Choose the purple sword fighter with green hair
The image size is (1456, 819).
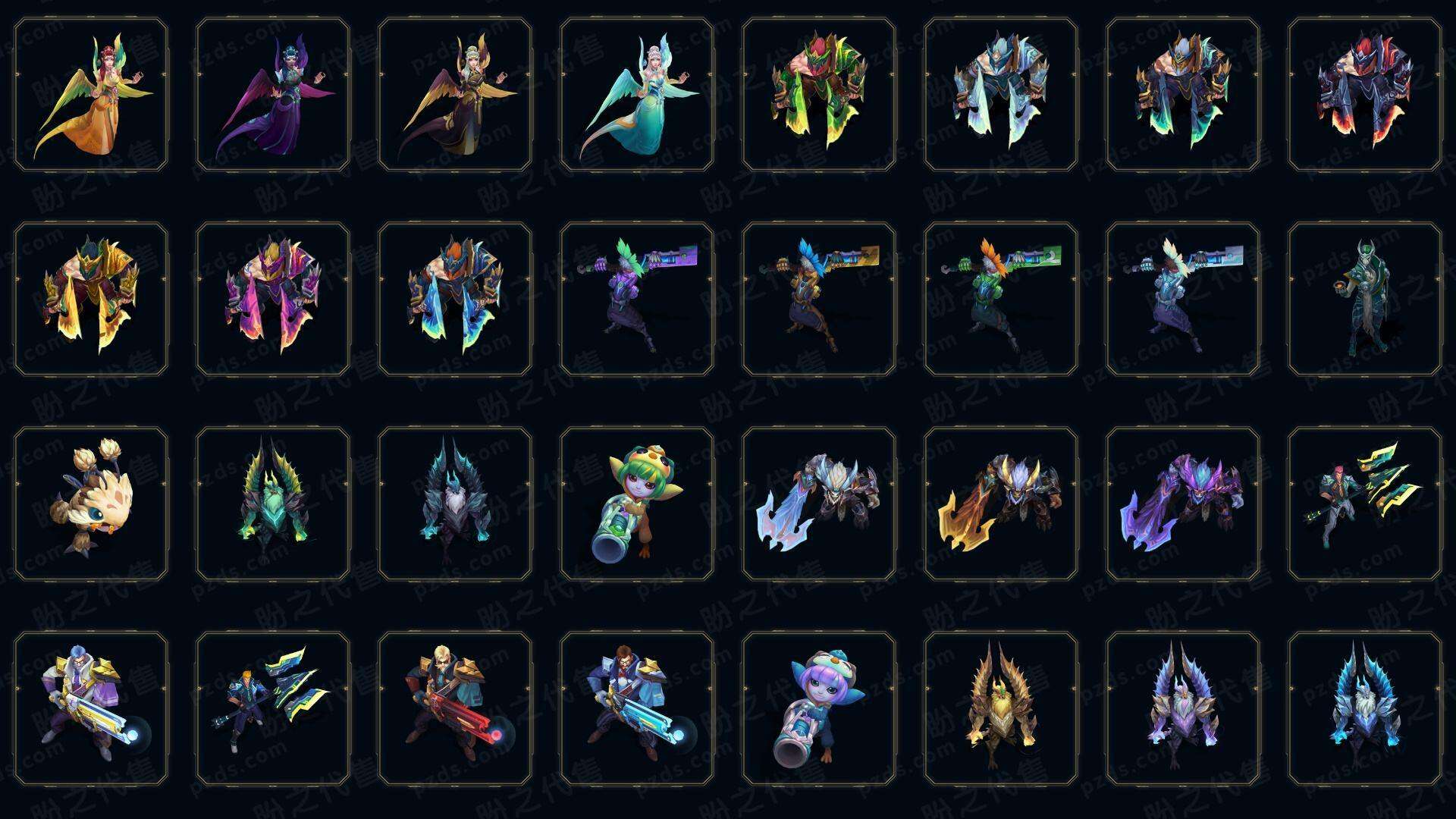(x=637, y=299)
